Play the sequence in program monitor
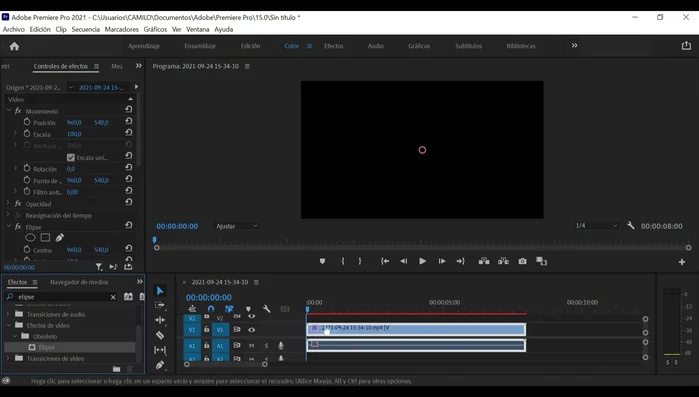Screen dimensions: 699x397 pyautogui.click(x=422, y=261)
